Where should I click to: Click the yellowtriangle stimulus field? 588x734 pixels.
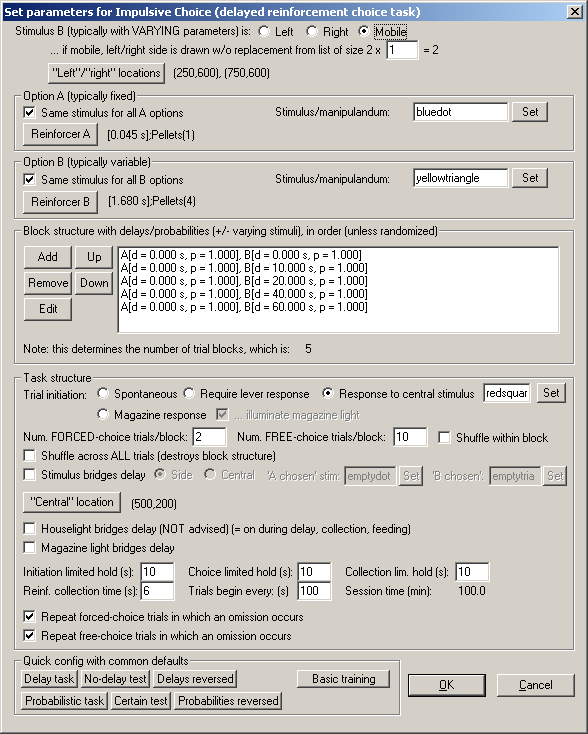pyautogui.click(x=460, y=178)
